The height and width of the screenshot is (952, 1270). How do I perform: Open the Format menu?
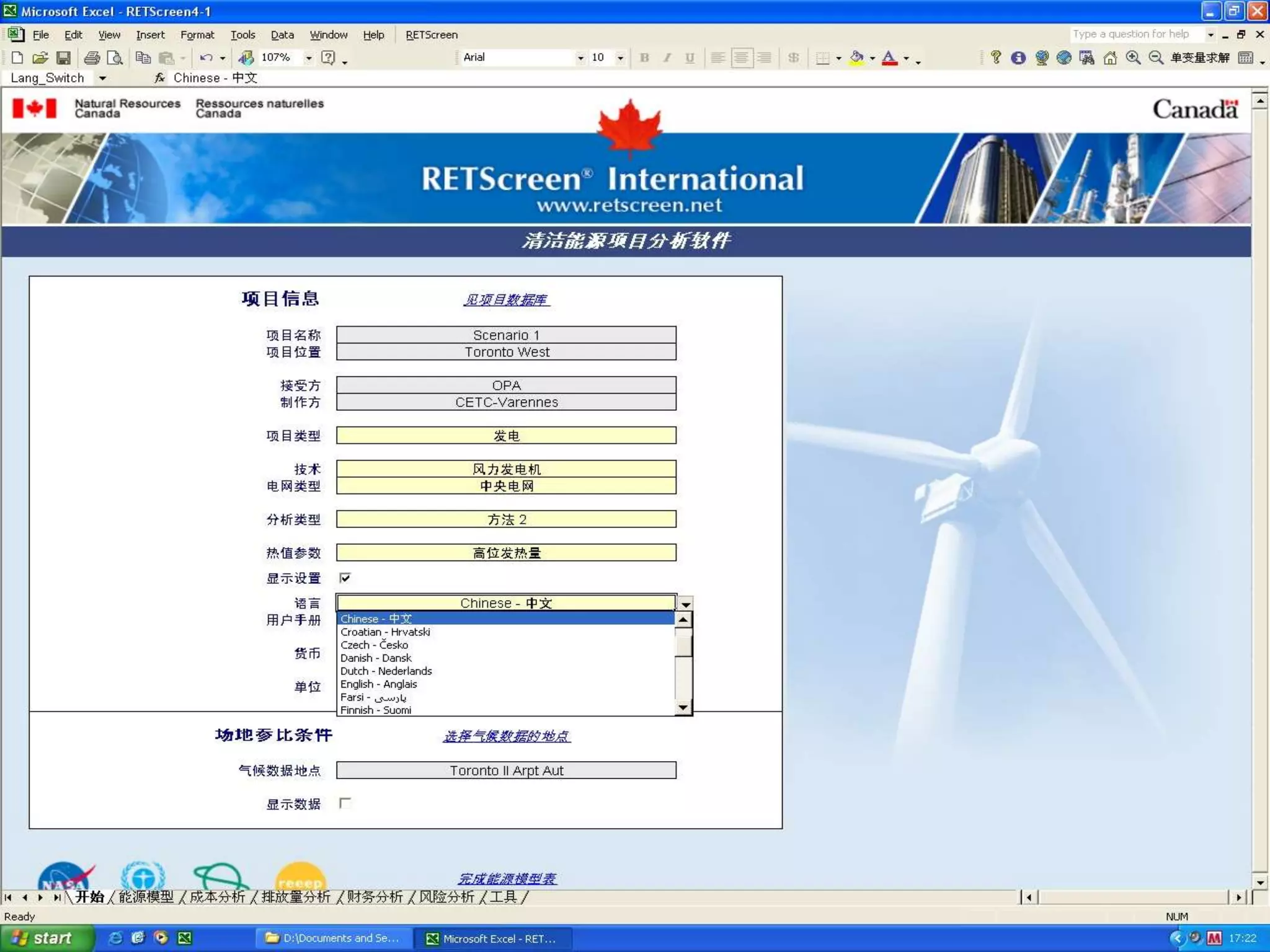point(197,35)
